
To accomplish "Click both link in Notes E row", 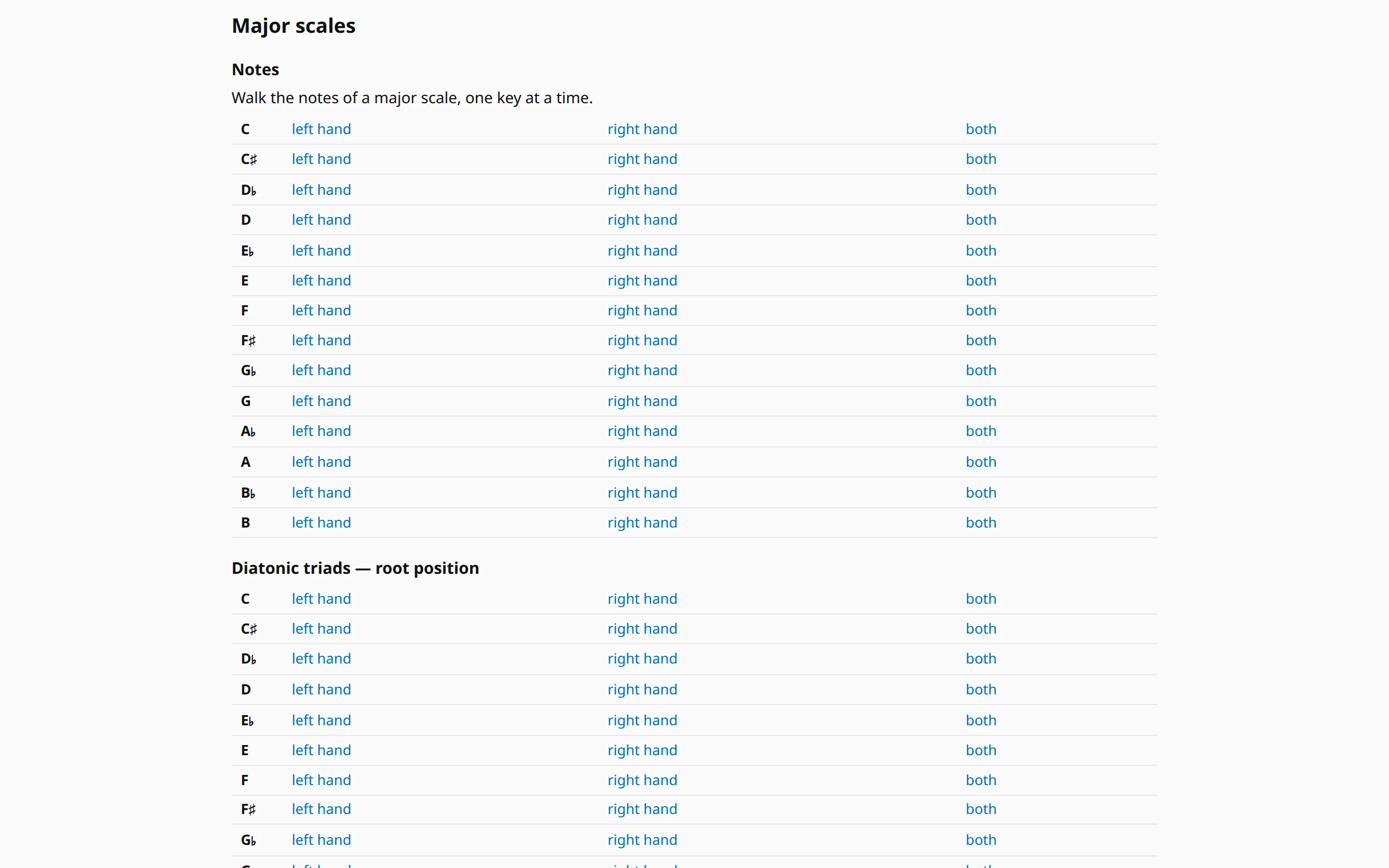I will click(x=981, y=281).
